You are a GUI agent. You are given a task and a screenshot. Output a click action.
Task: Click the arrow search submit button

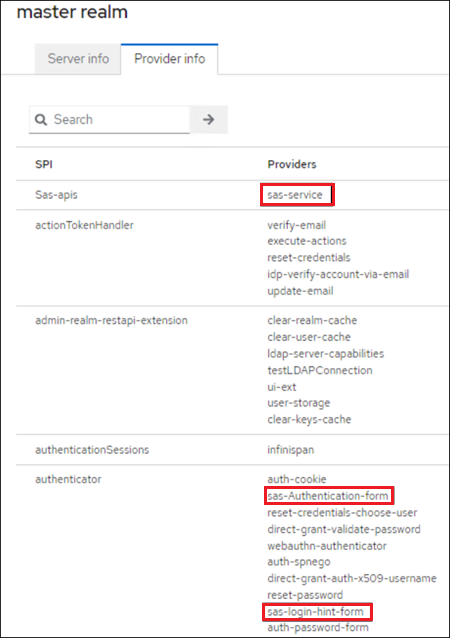tap(209, 120)
